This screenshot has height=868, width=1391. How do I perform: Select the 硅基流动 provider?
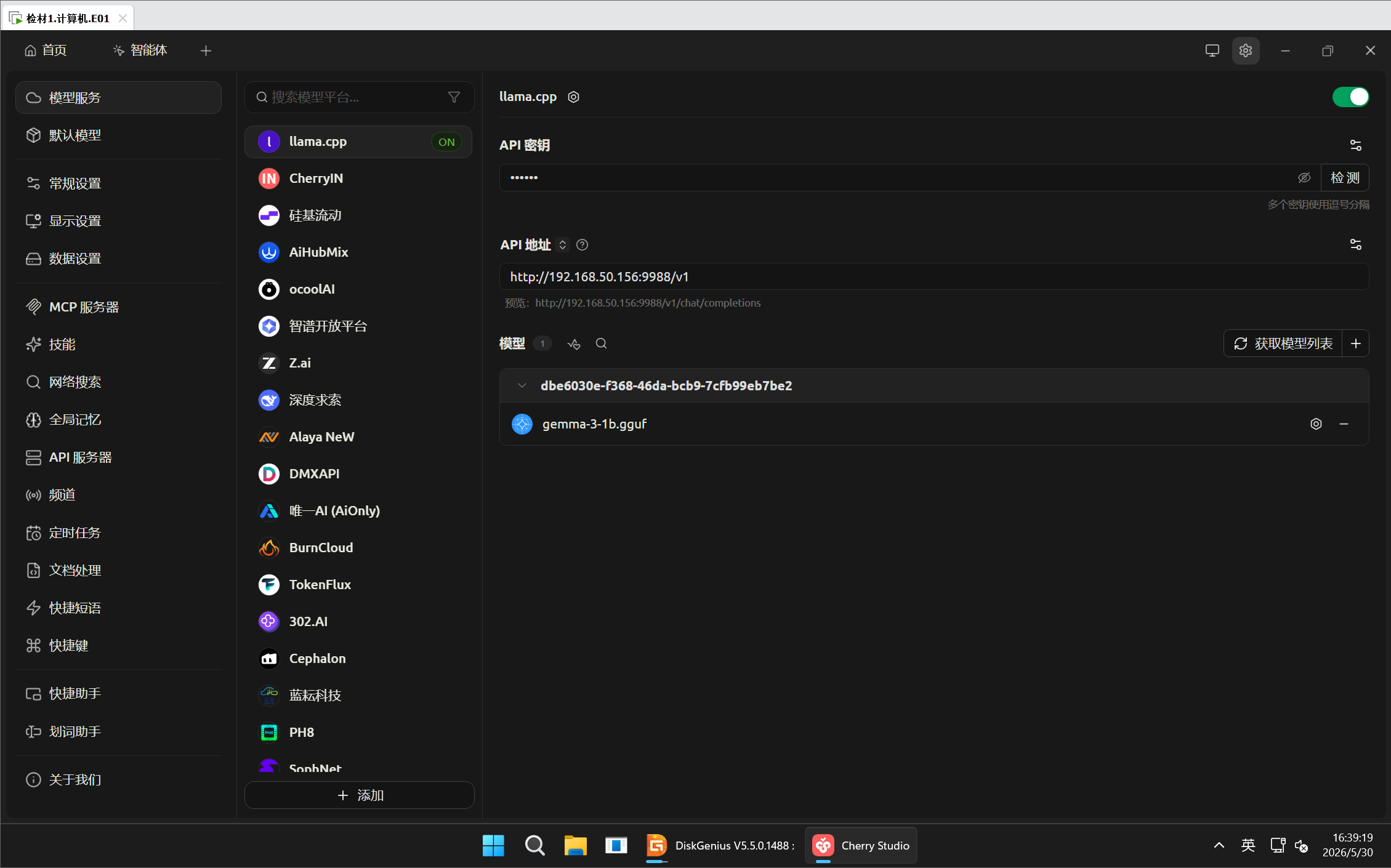point(358,215)
